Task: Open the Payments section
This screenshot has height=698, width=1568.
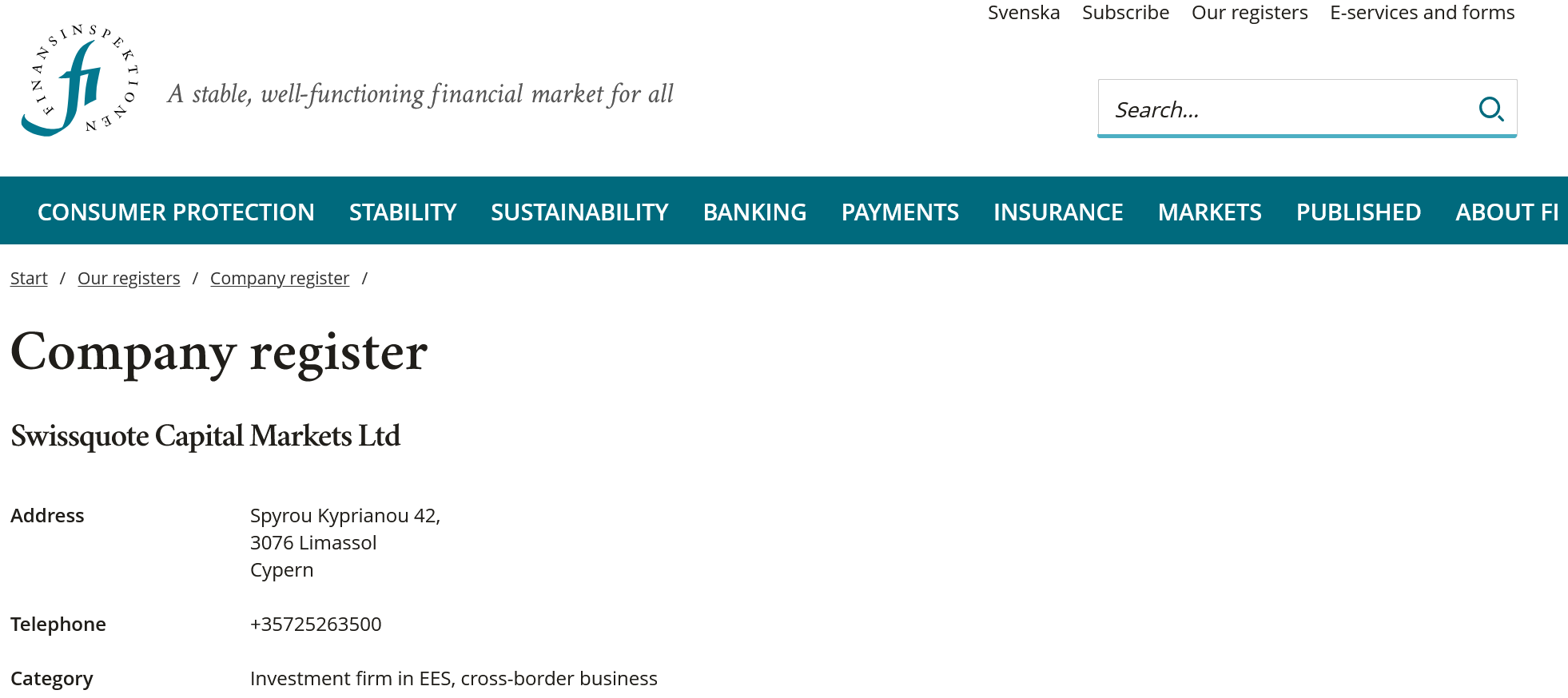Action: click(900, 211)
